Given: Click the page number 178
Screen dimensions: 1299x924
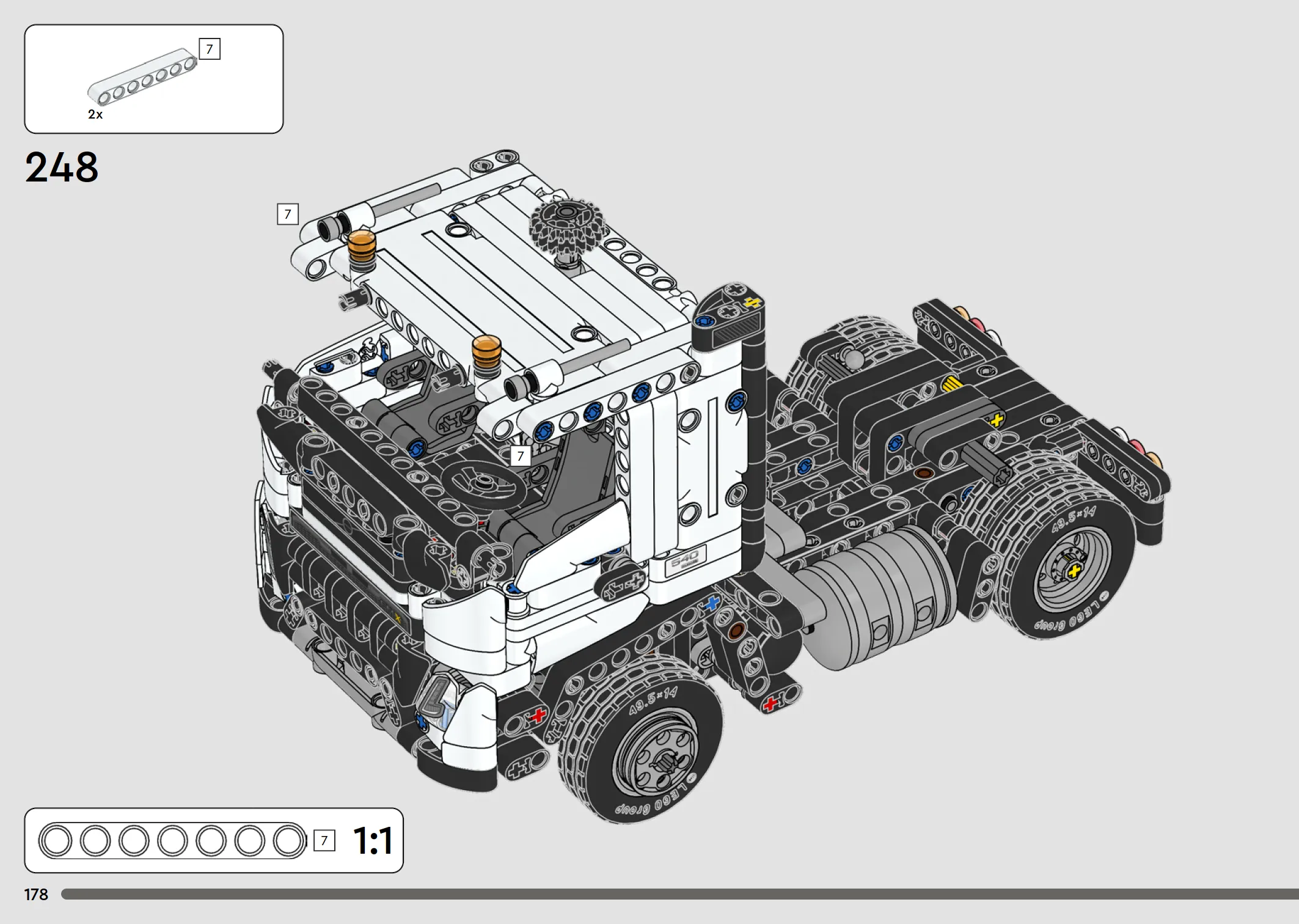Looking at the screenshot, I should pyautogui.click(x=36, y=895).
